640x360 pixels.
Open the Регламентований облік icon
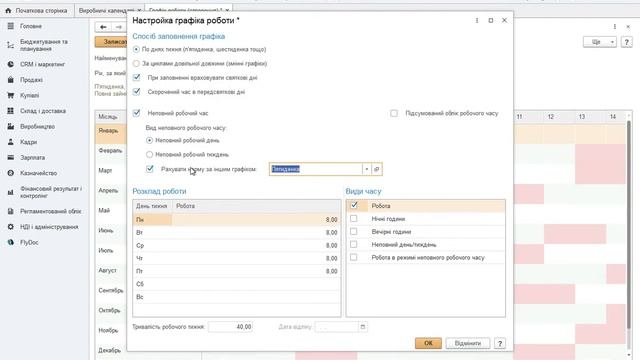[11, 211]
